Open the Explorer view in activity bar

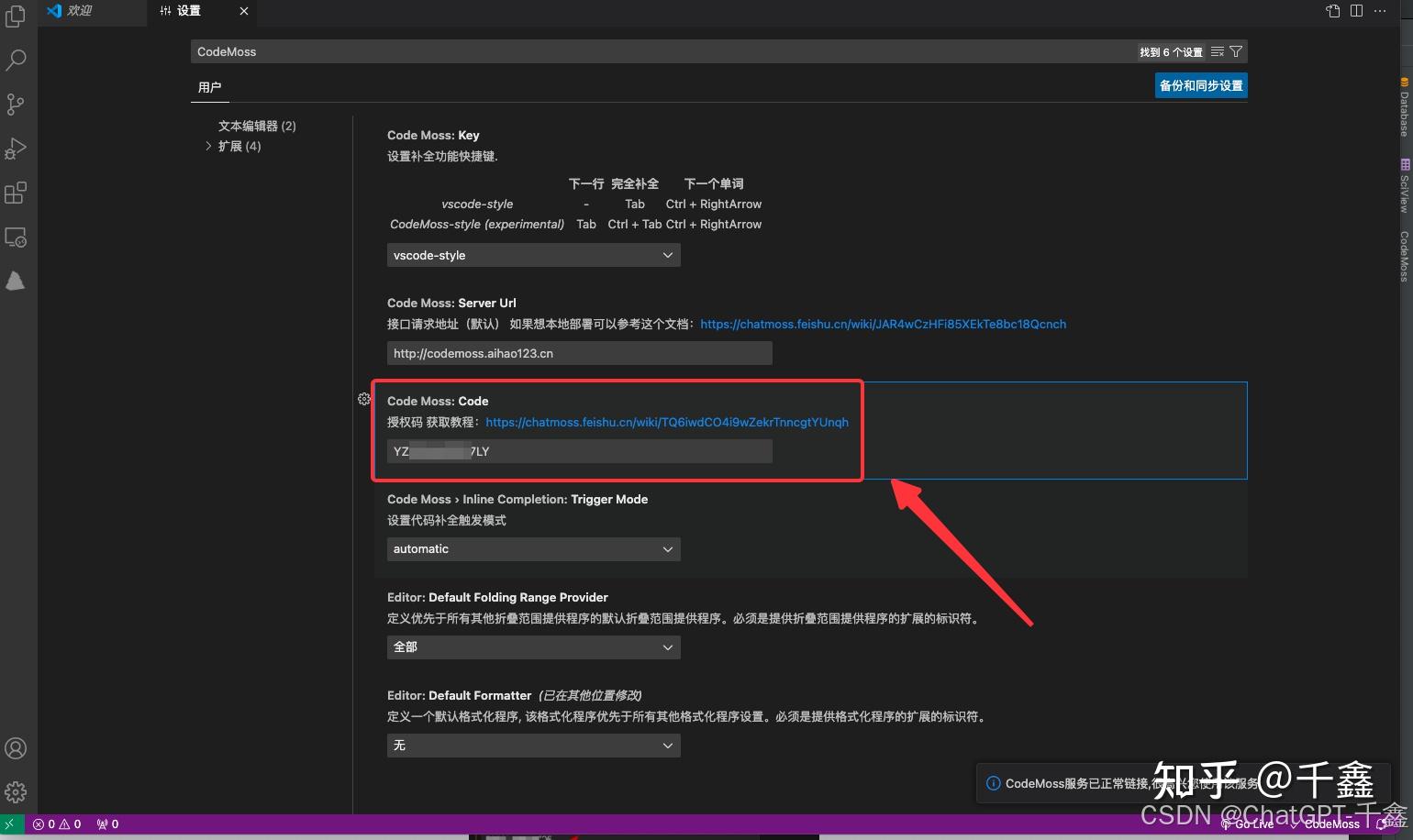click(x=15, y=16)
